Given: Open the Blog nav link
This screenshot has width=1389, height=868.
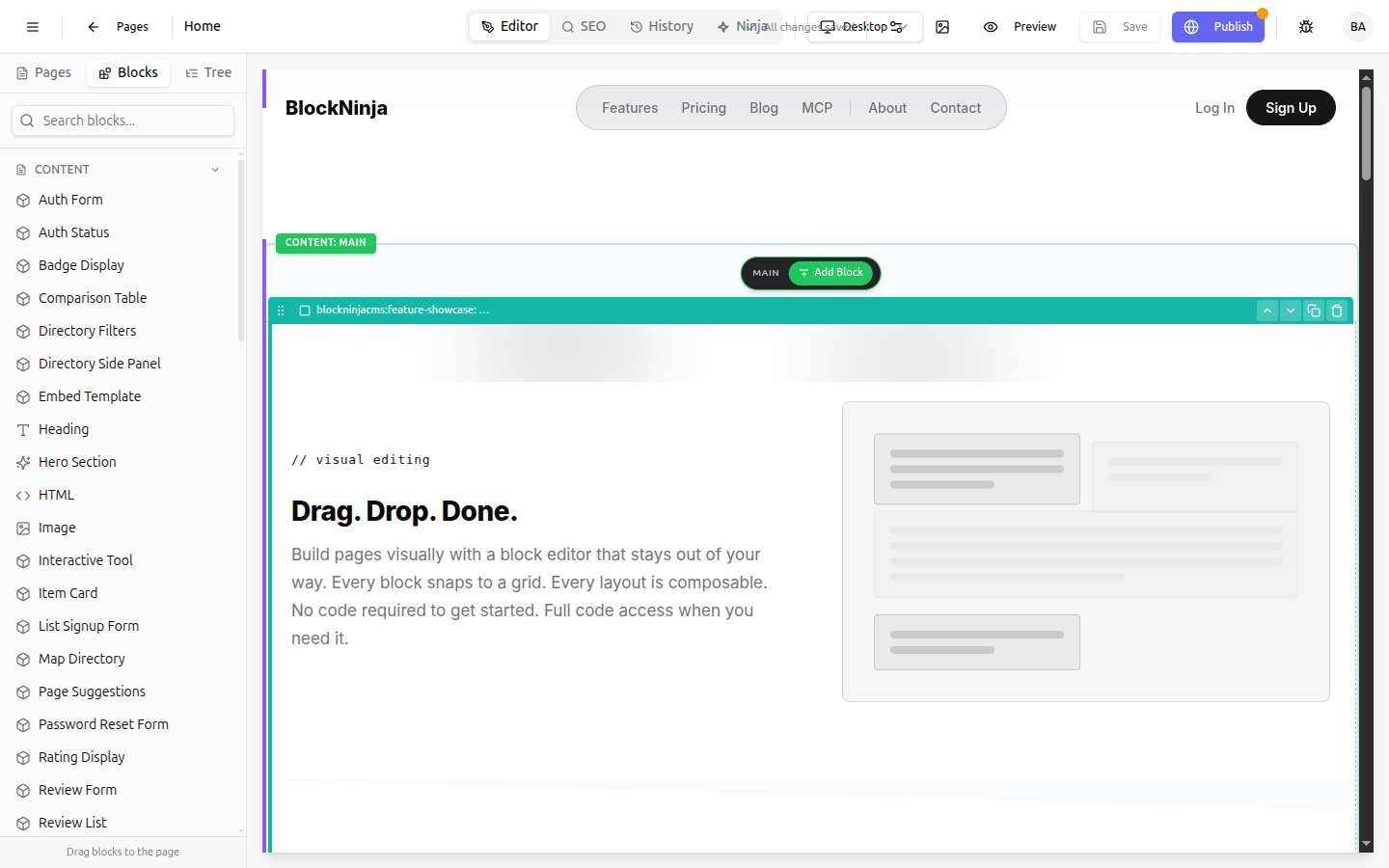Looking at the screenshot, I should point(764,108).
